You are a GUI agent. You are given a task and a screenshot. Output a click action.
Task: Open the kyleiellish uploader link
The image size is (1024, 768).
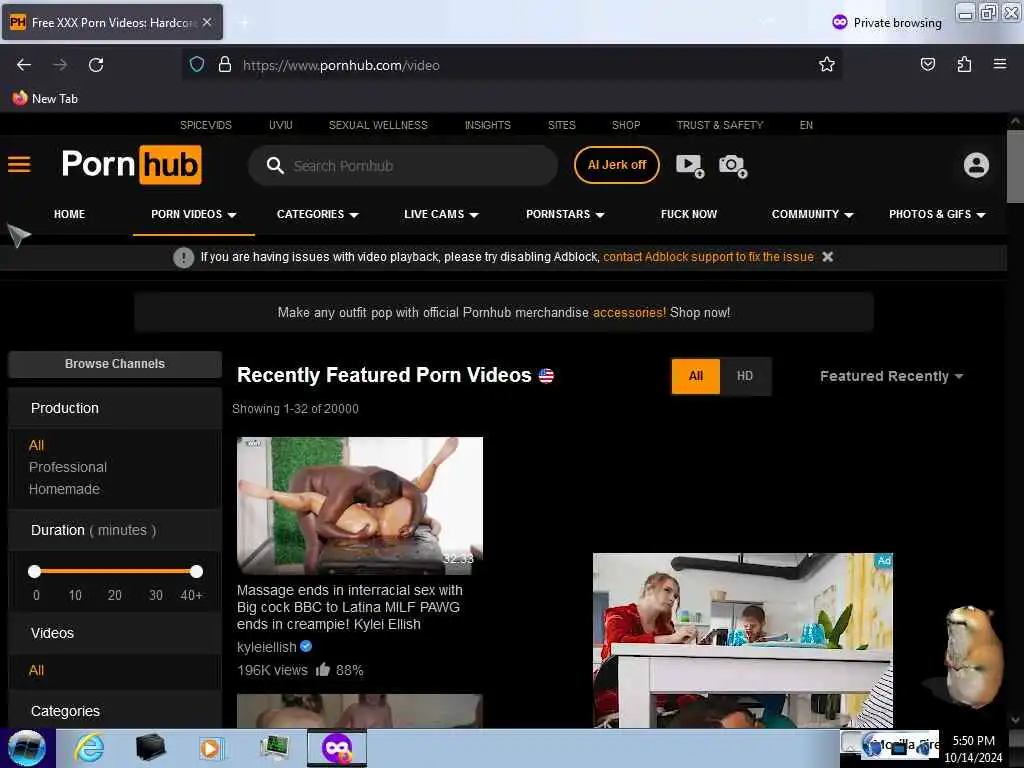pyautogui.click(x=266, y=647)
